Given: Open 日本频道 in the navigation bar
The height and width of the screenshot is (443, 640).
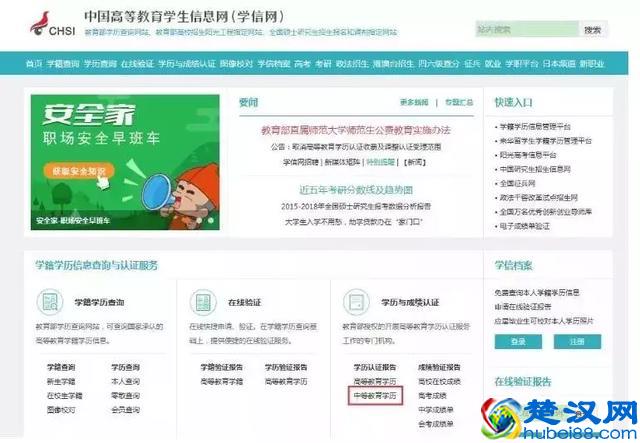Looking at the screenshot, I should (x=559, y=64).
